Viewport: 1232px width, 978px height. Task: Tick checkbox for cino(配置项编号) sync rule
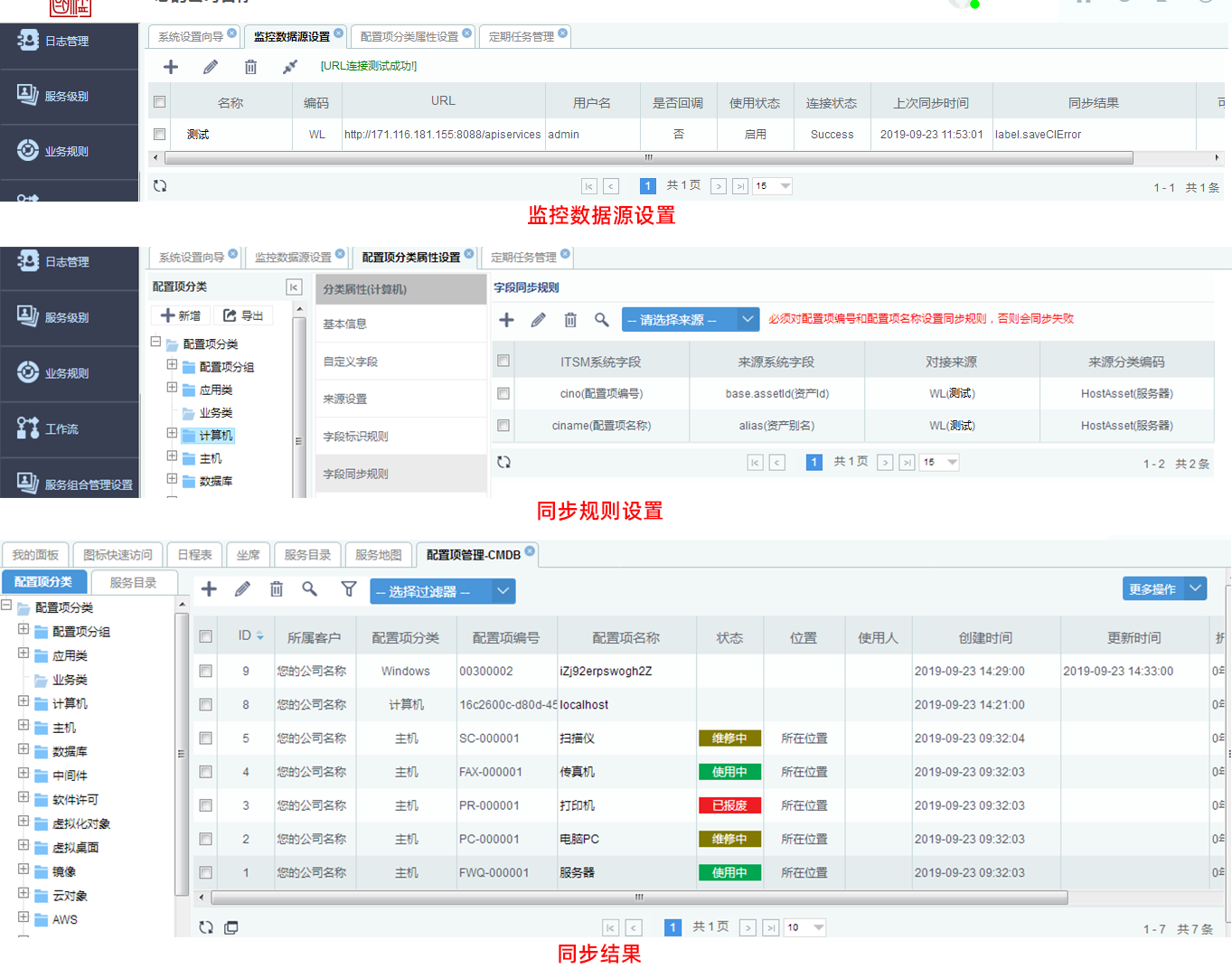(x=503, y=394)
